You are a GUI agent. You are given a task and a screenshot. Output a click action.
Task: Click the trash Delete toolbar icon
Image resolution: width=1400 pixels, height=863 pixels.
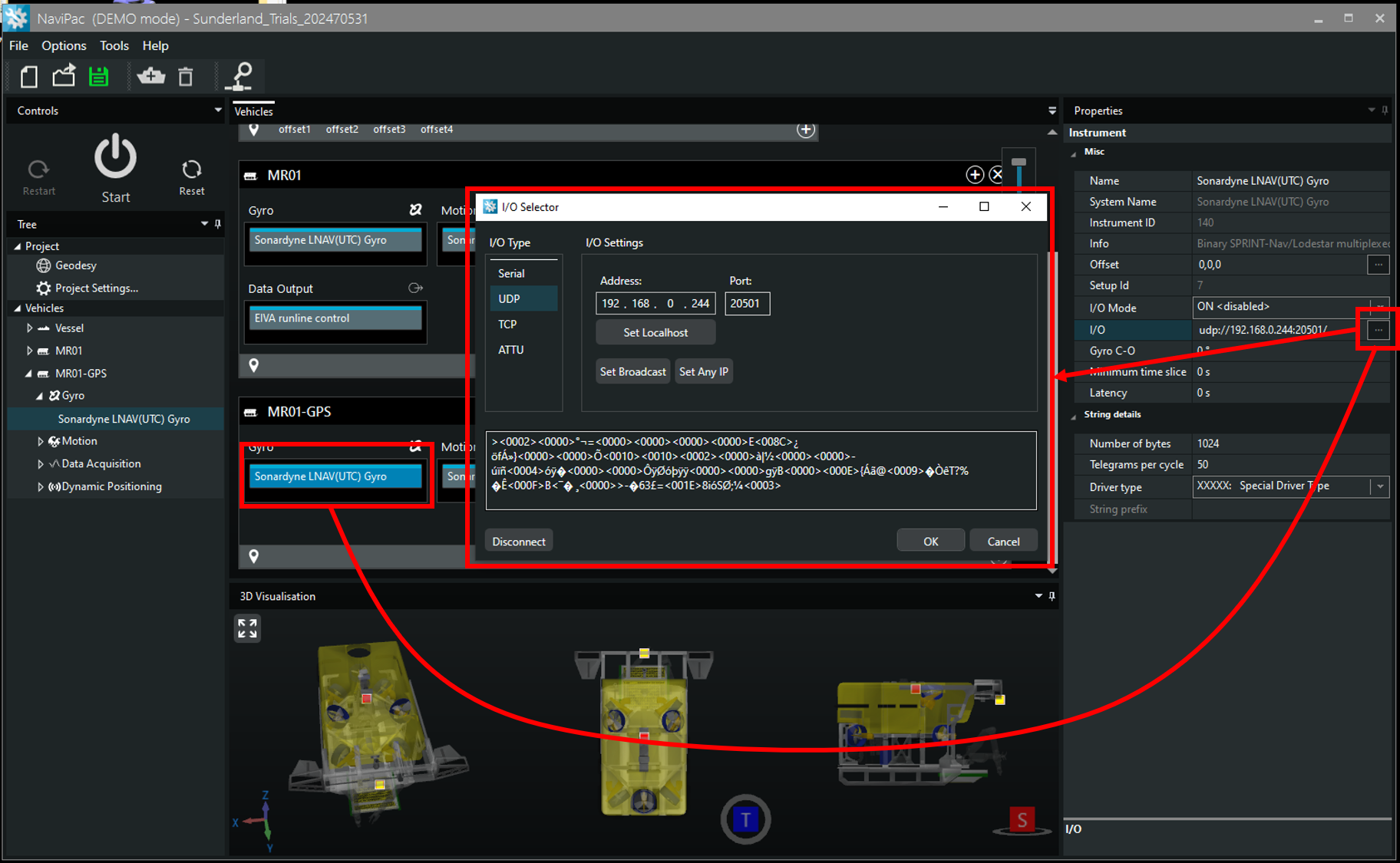[x=186, y=77]
